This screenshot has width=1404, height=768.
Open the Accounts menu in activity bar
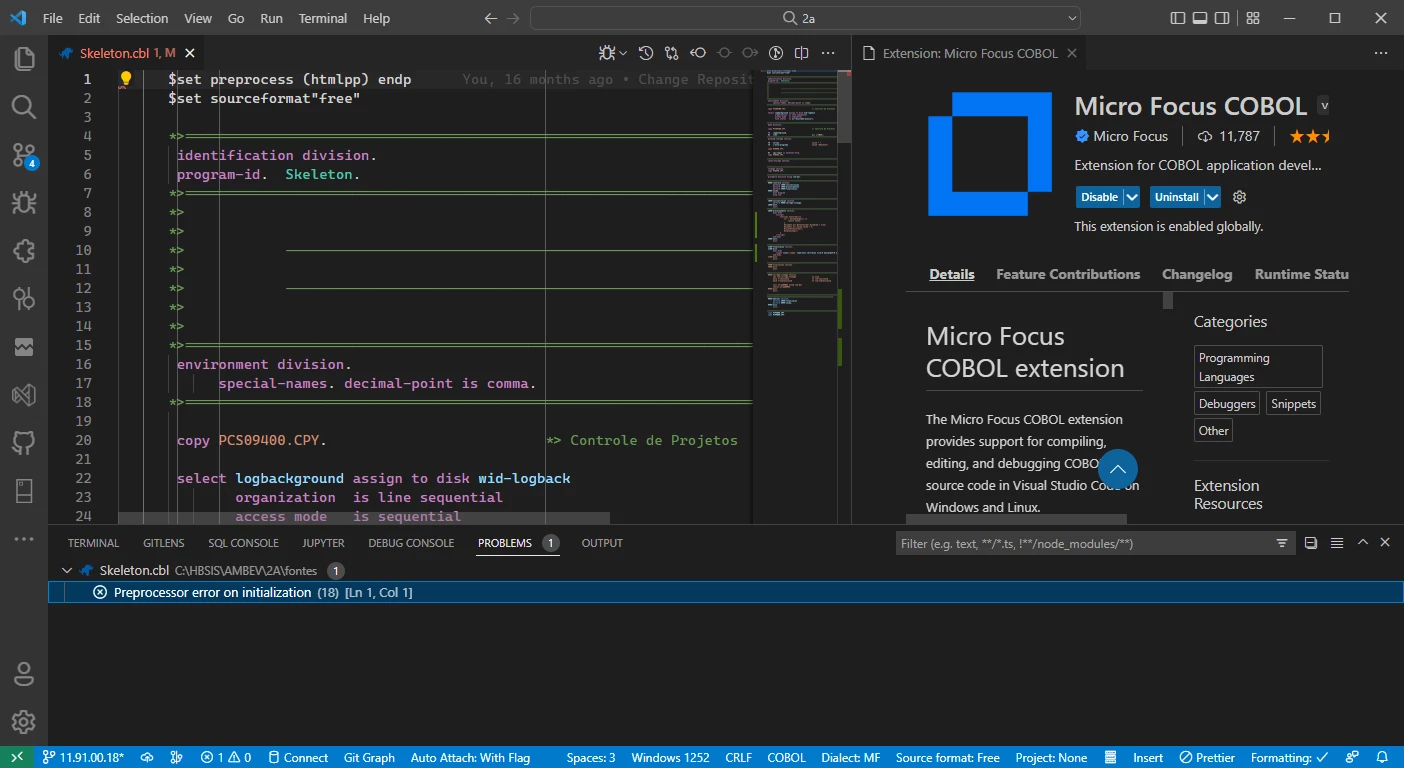(x=24, y=673)
